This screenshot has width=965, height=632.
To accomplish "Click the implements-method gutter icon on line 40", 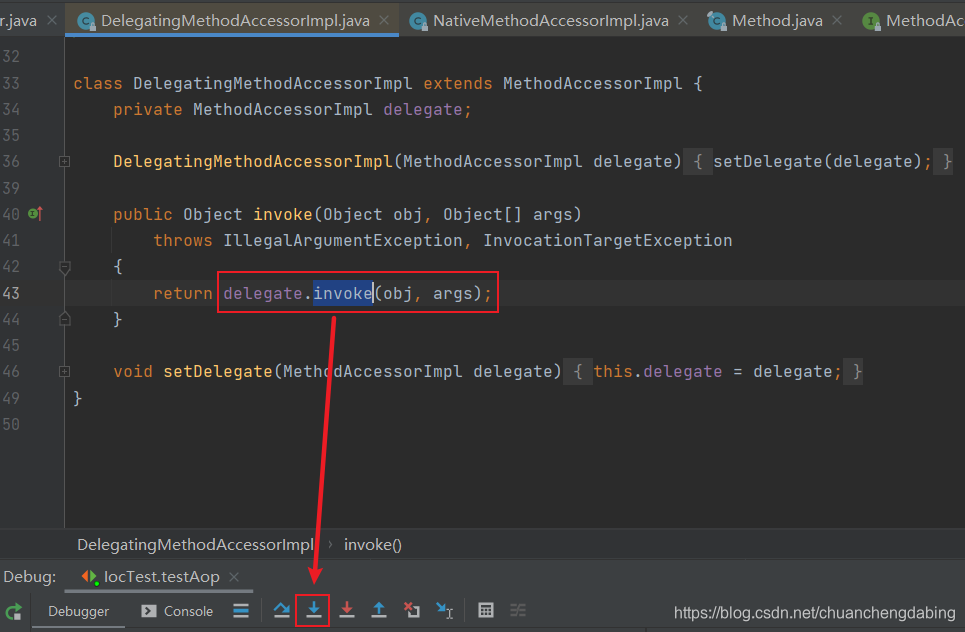I will pyautogui.click(x=36, y=214).
